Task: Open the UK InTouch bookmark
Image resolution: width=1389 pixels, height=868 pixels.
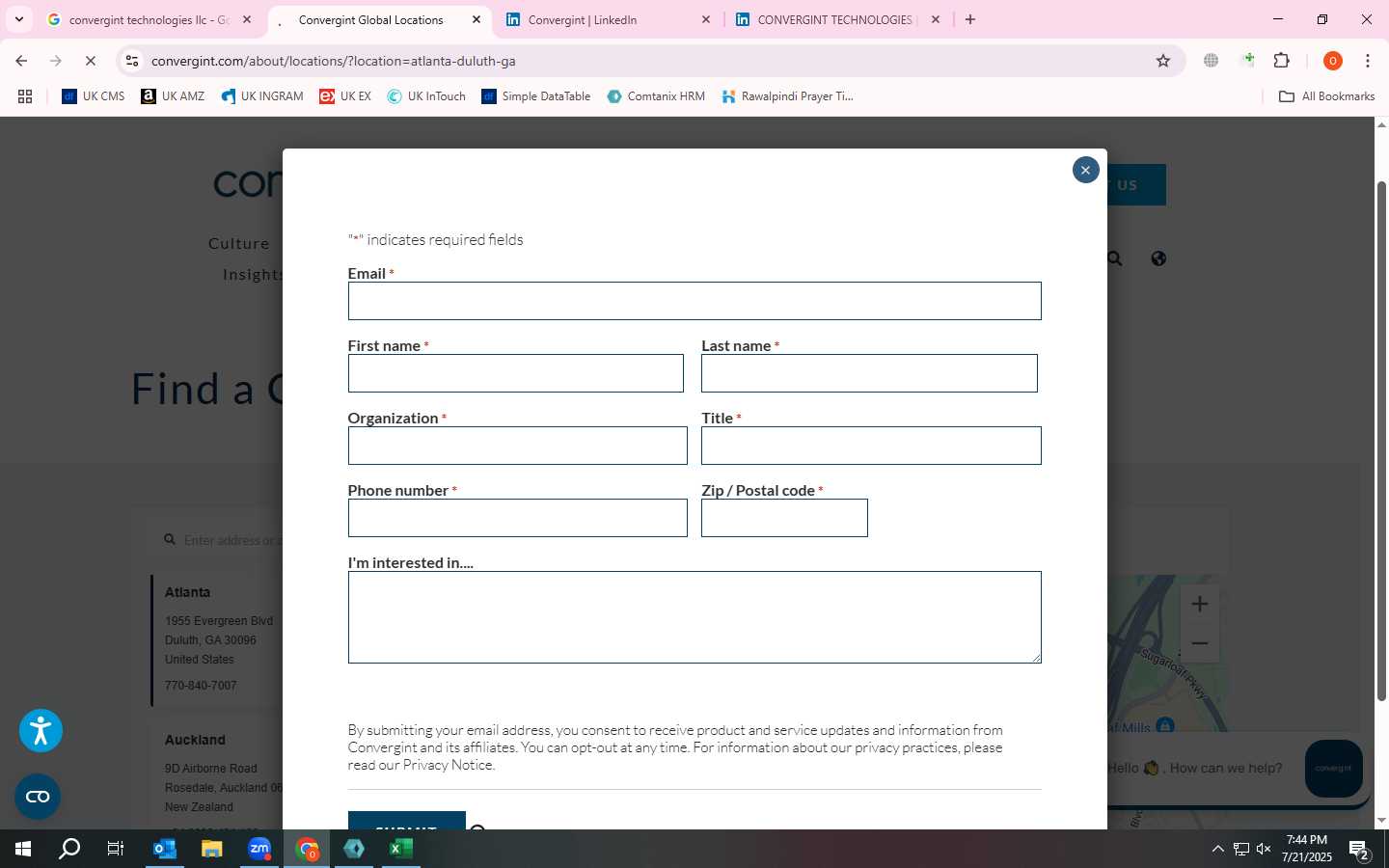Action: [x=426, y=96]
